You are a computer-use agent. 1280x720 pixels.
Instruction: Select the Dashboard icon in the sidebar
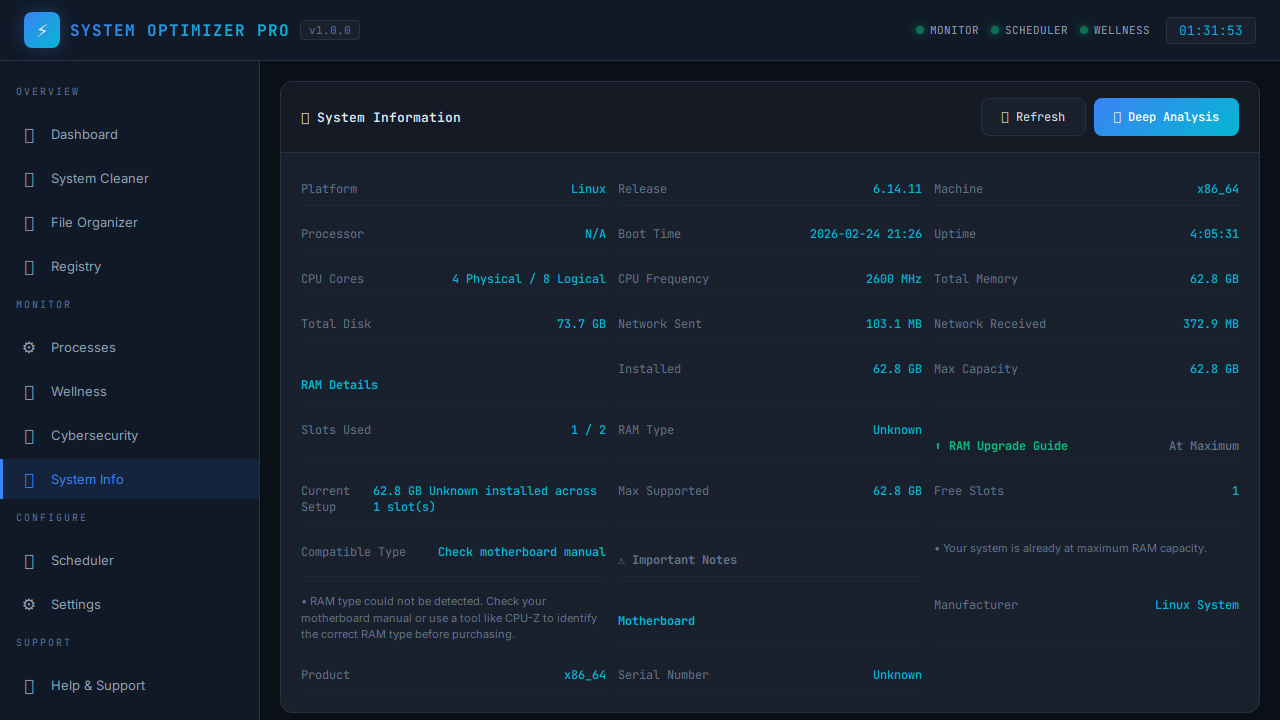29,135
